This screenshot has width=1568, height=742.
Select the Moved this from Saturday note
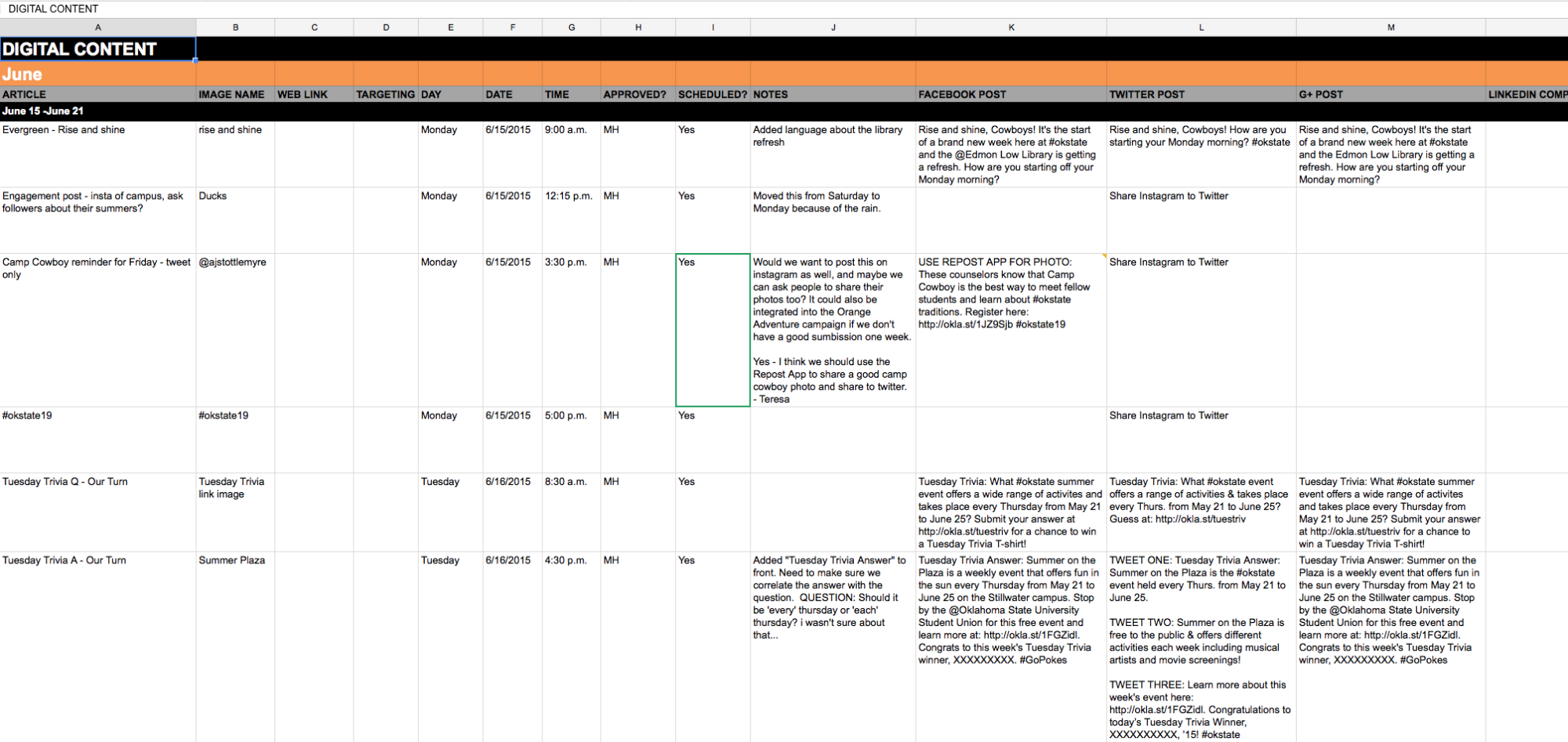pyautogui.click(x=833, y=220)
